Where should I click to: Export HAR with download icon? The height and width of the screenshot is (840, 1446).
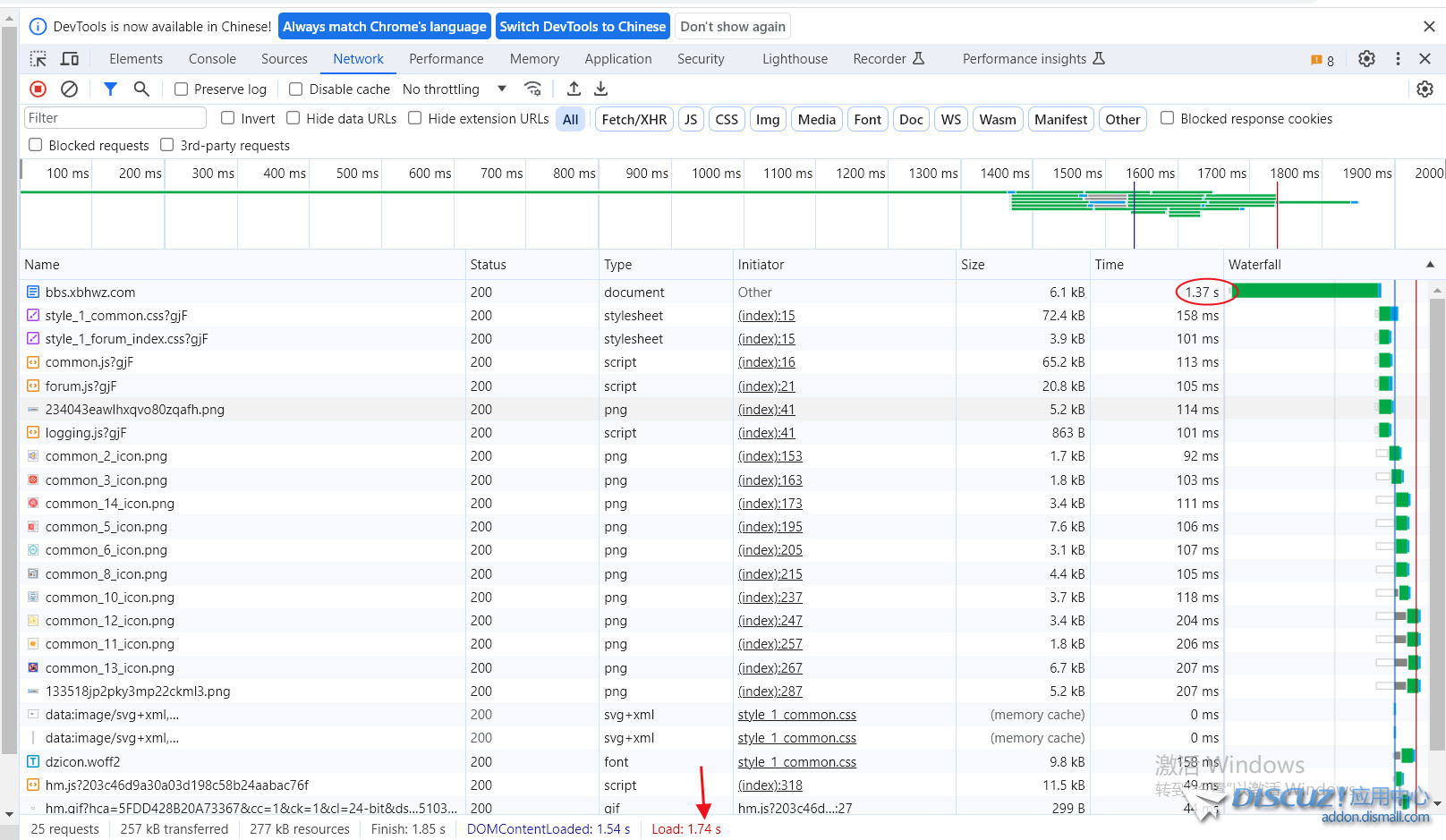[601, 89]
